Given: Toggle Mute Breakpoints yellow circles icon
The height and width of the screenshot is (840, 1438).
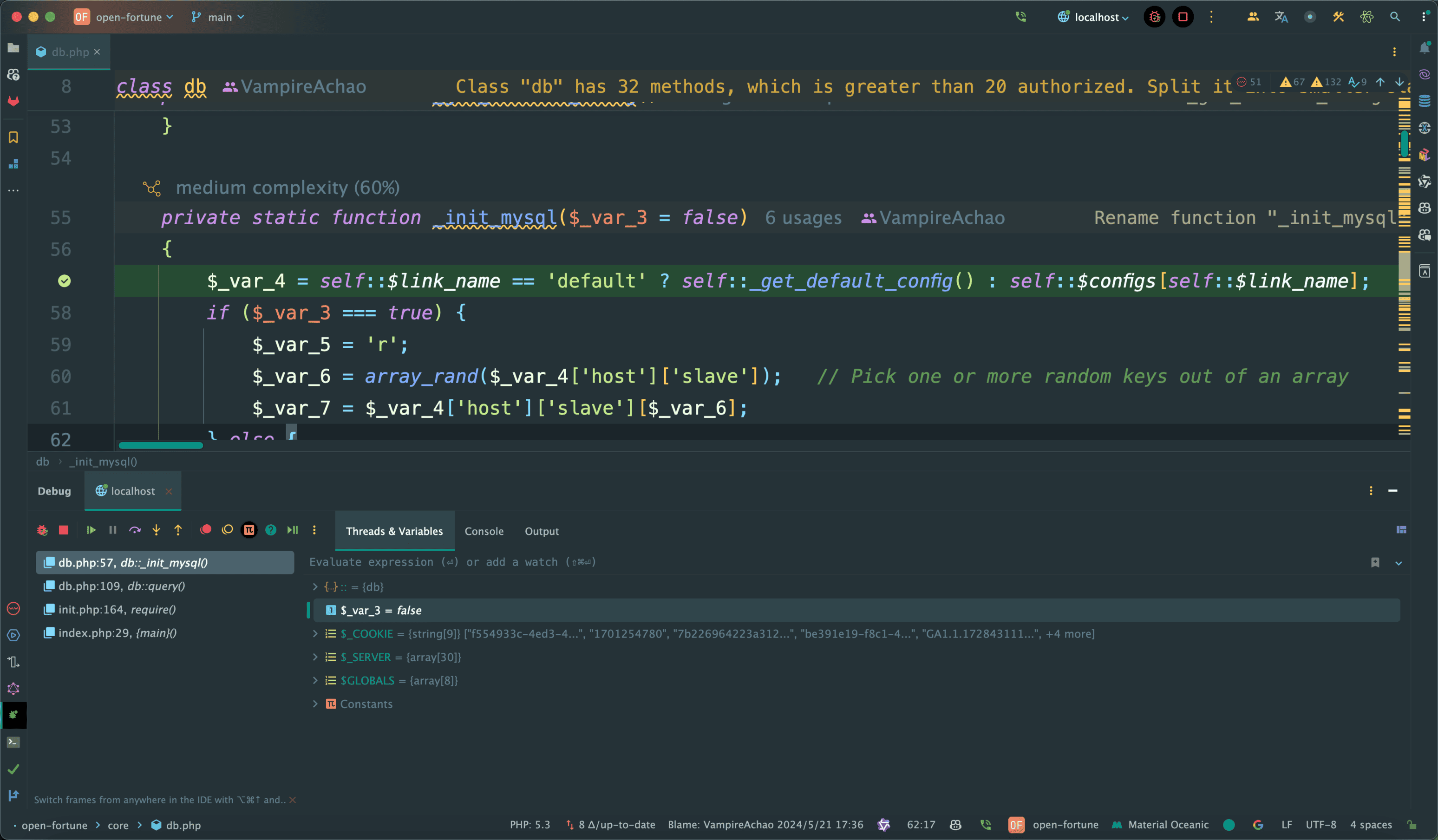Looking at the screenshot, I should pyautogui.click(x=228, y=530).
